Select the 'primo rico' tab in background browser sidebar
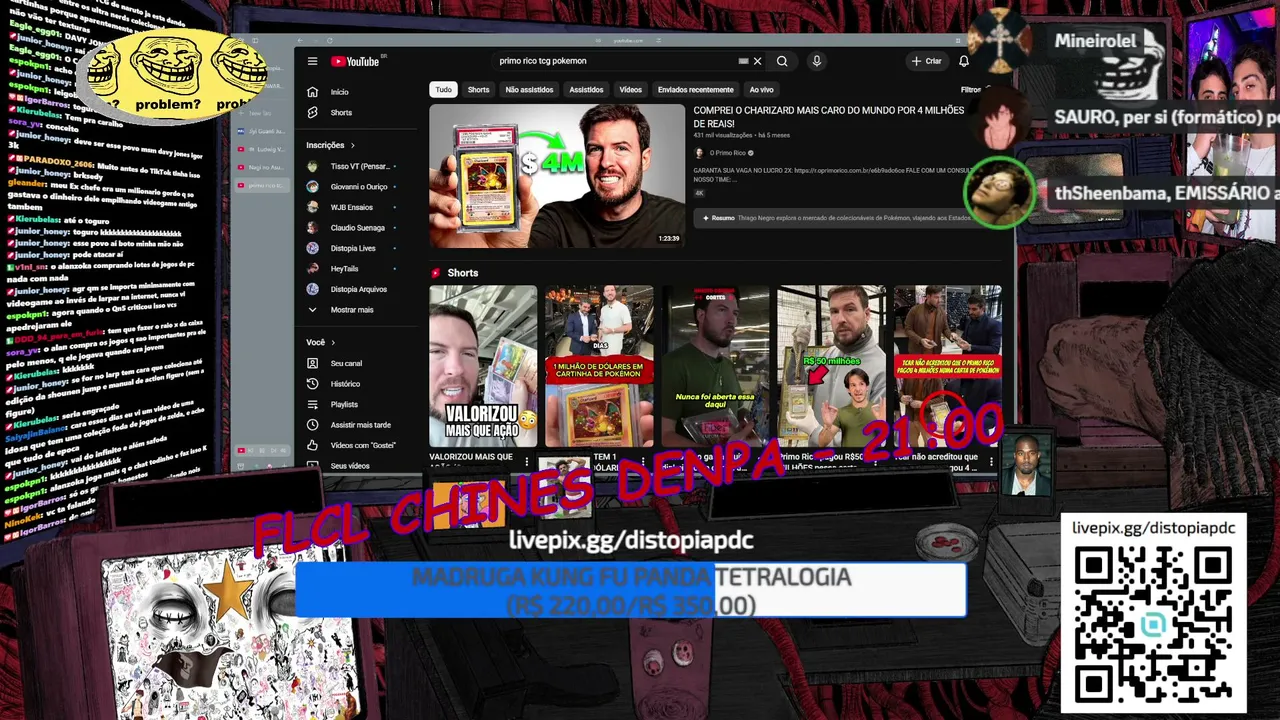The image size is (1280, 720). (262, 186)
